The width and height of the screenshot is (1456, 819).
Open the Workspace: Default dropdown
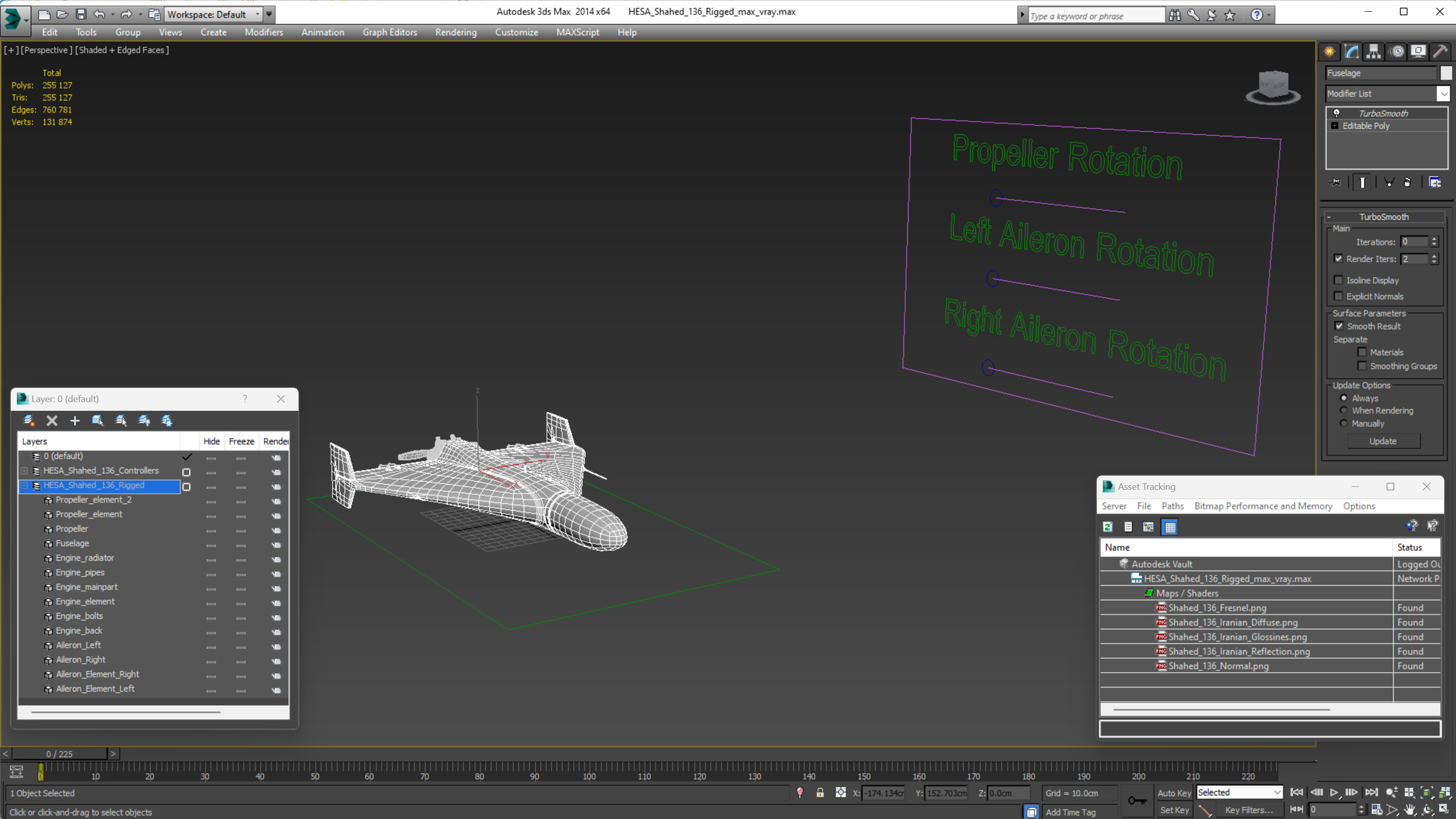(x=214, y=14)
